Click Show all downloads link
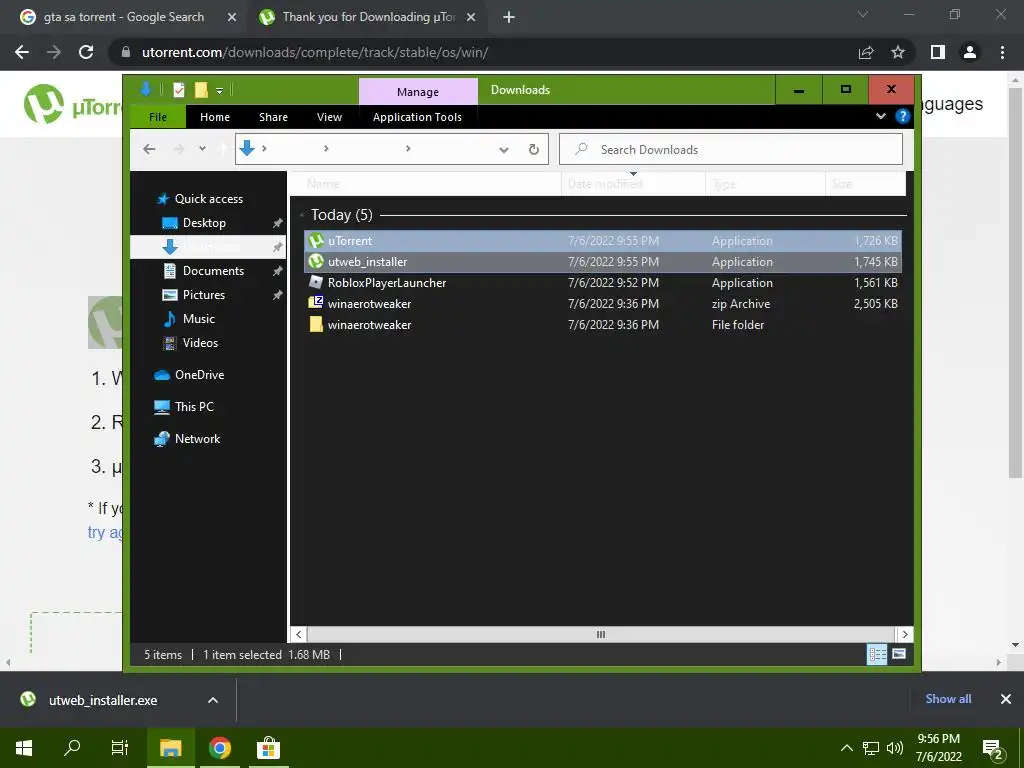Viewport: 1024px width, 768px height. (948, 699)
